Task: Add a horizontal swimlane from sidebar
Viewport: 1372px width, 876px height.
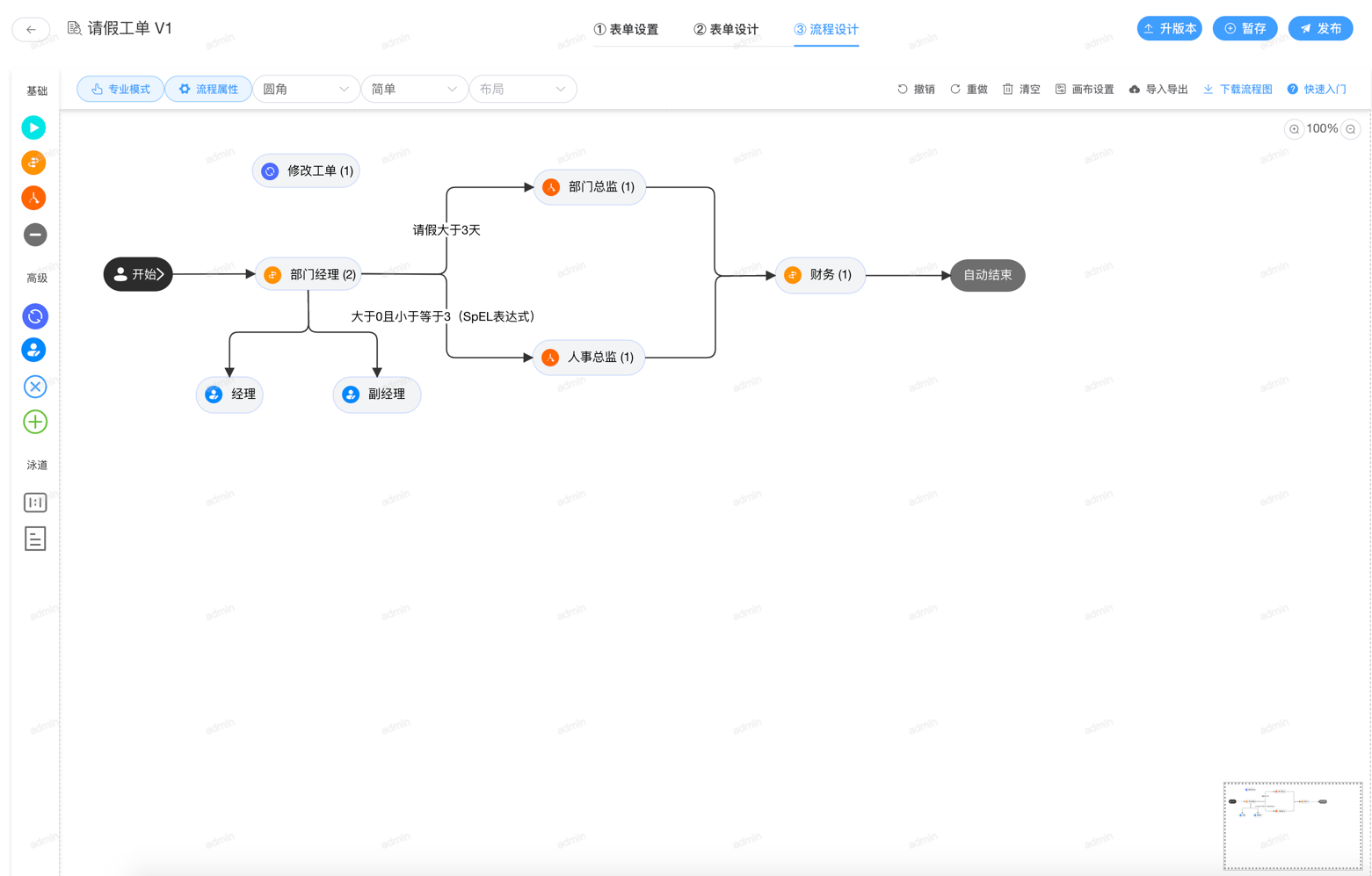Action: (34, 539)
